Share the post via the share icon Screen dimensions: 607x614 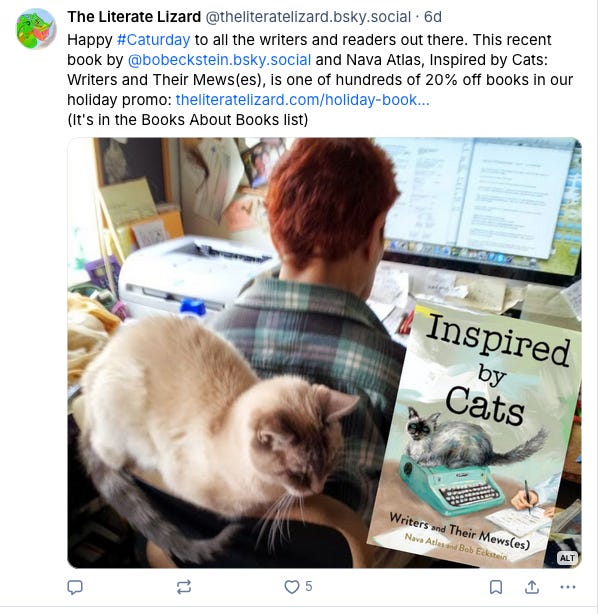coord(531,587)
